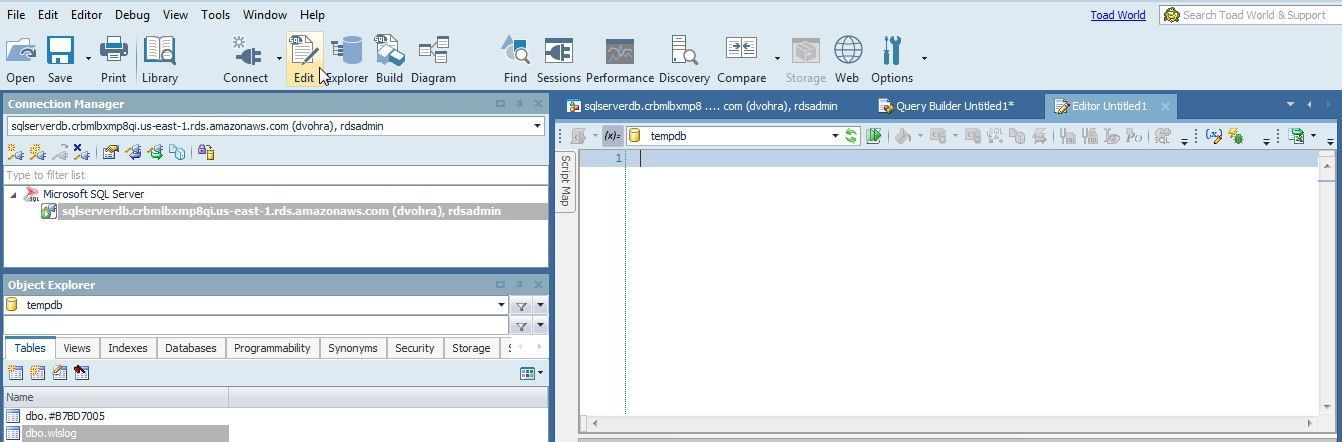Click the Type to filter list field
The width and height of the screenshot is (1342, 442).
pyautogui.click(x=276, y=175)
